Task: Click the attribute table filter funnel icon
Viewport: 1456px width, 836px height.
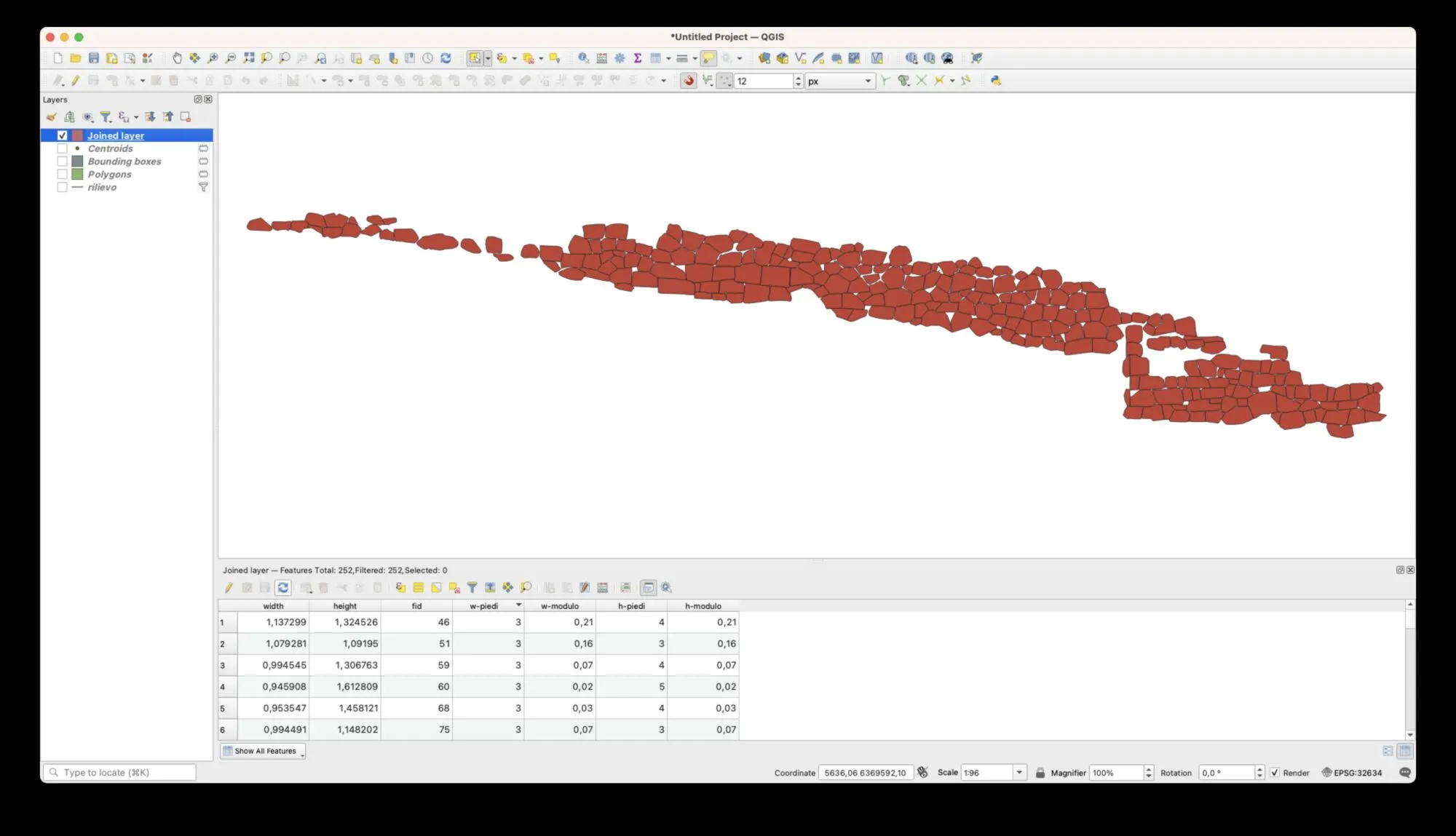Action: [x=472, y=588]
